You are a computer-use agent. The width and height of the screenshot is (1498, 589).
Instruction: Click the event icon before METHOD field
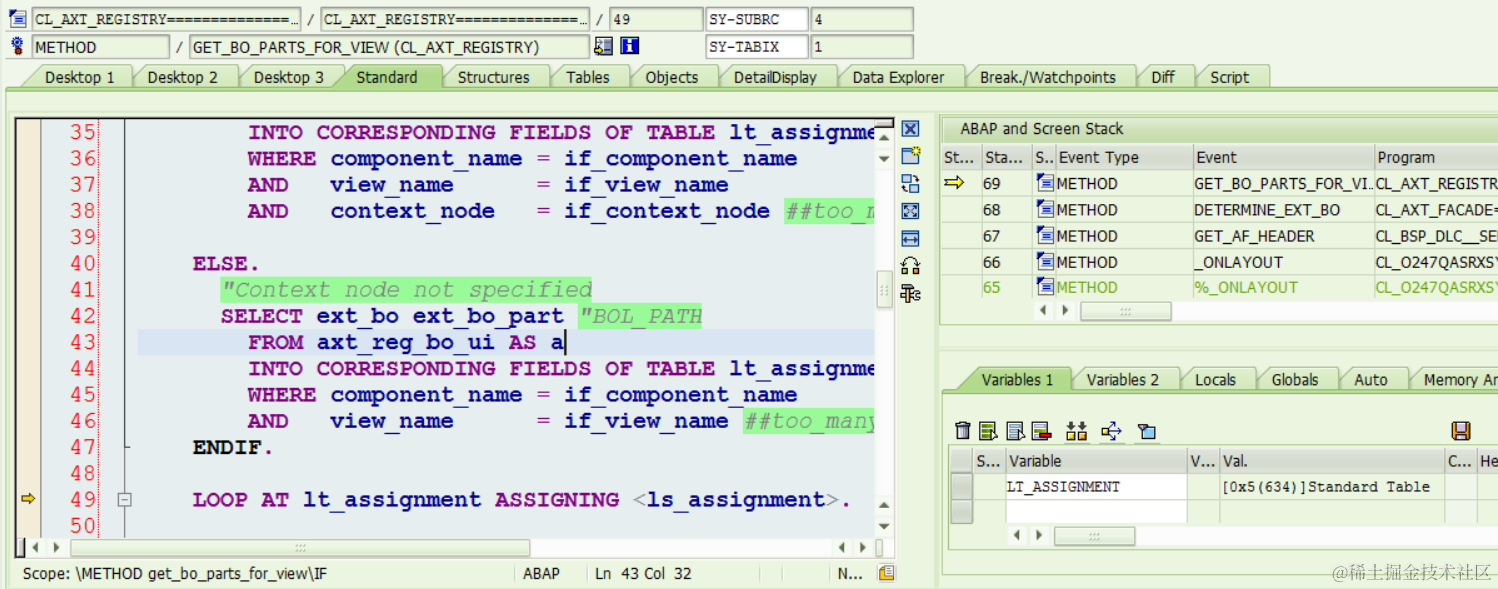tap(17, 46)
